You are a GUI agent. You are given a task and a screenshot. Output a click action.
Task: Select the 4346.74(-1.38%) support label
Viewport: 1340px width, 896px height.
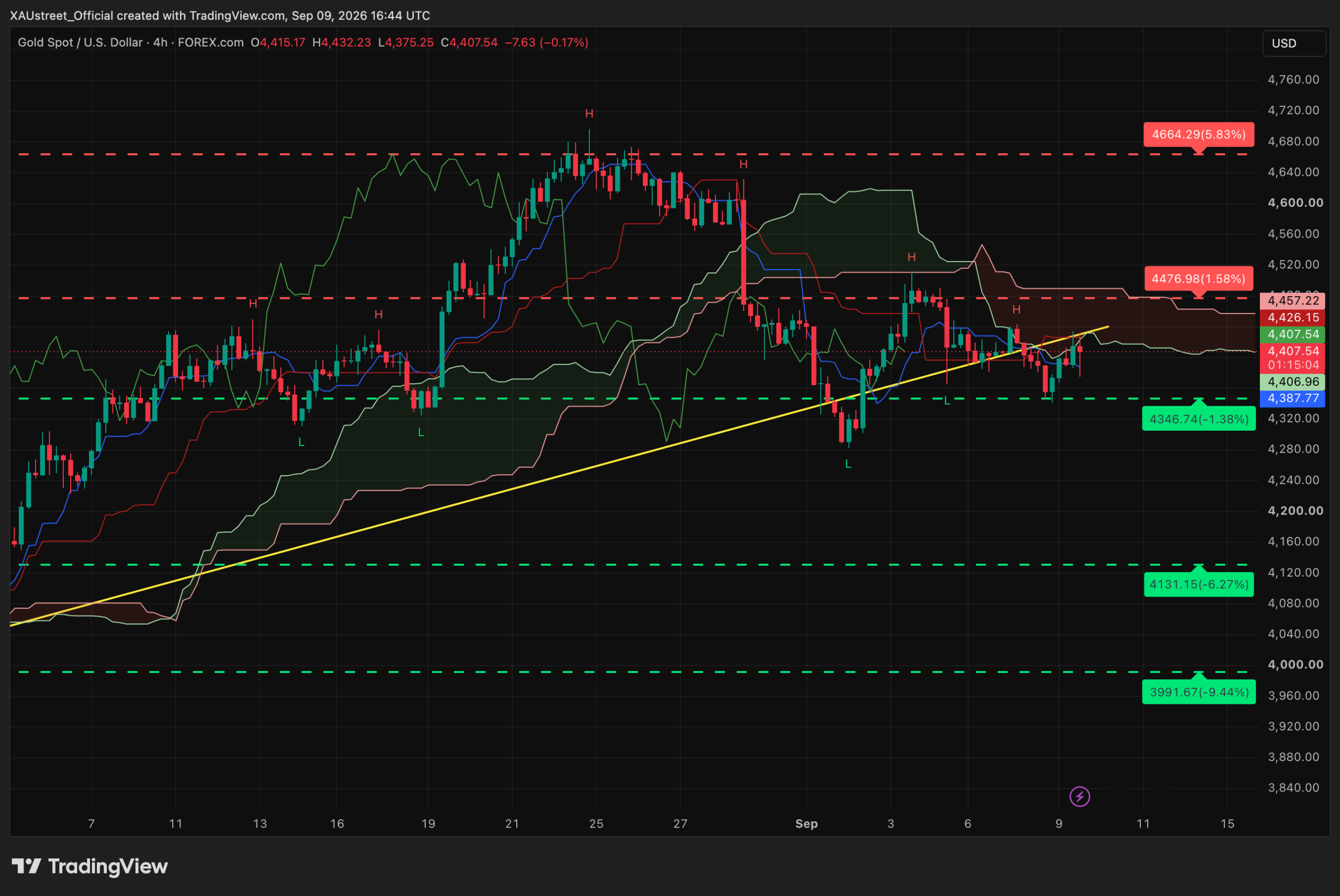1199,419
